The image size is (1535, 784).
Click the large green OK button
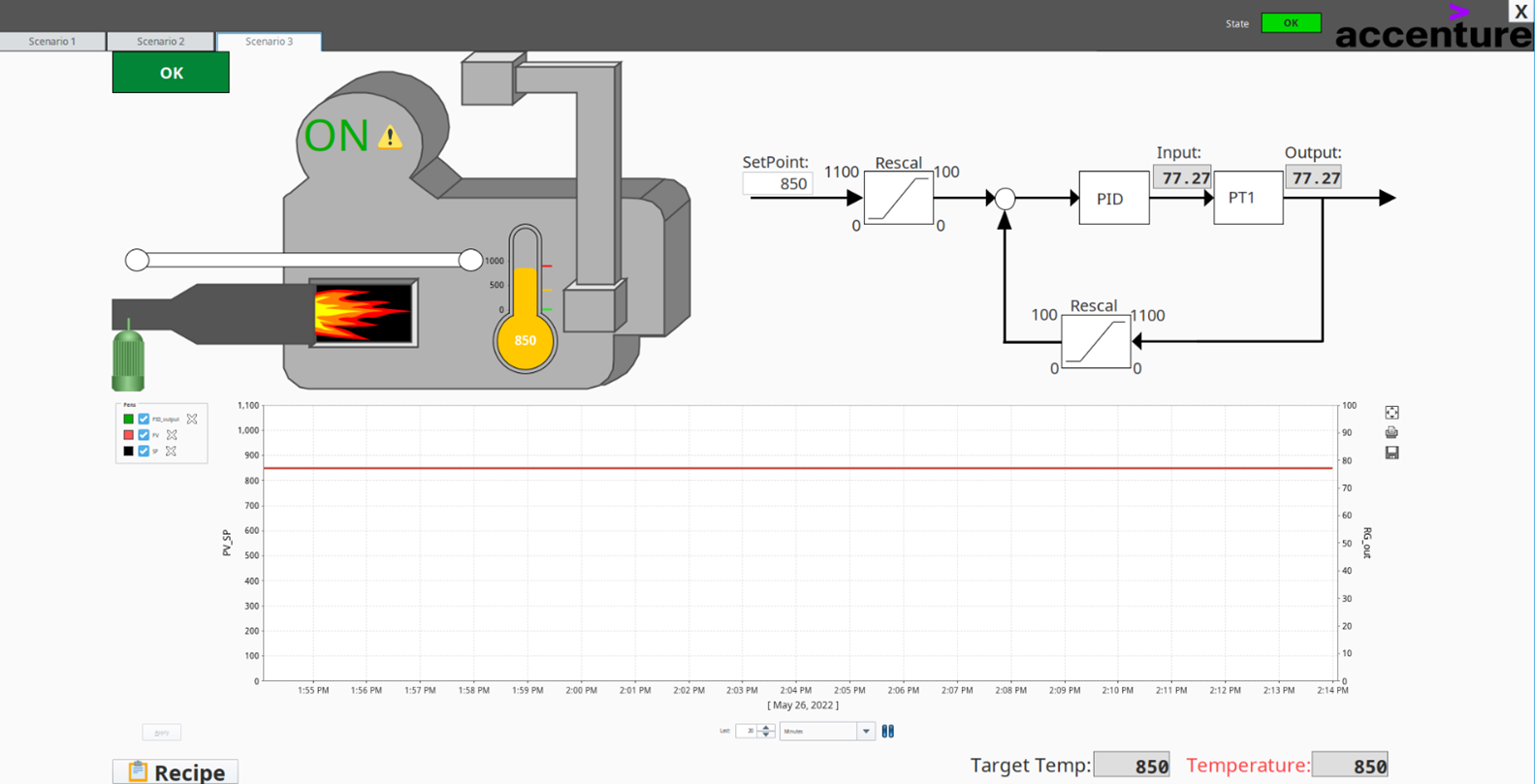pyautogui.click(x=171, y=73)
